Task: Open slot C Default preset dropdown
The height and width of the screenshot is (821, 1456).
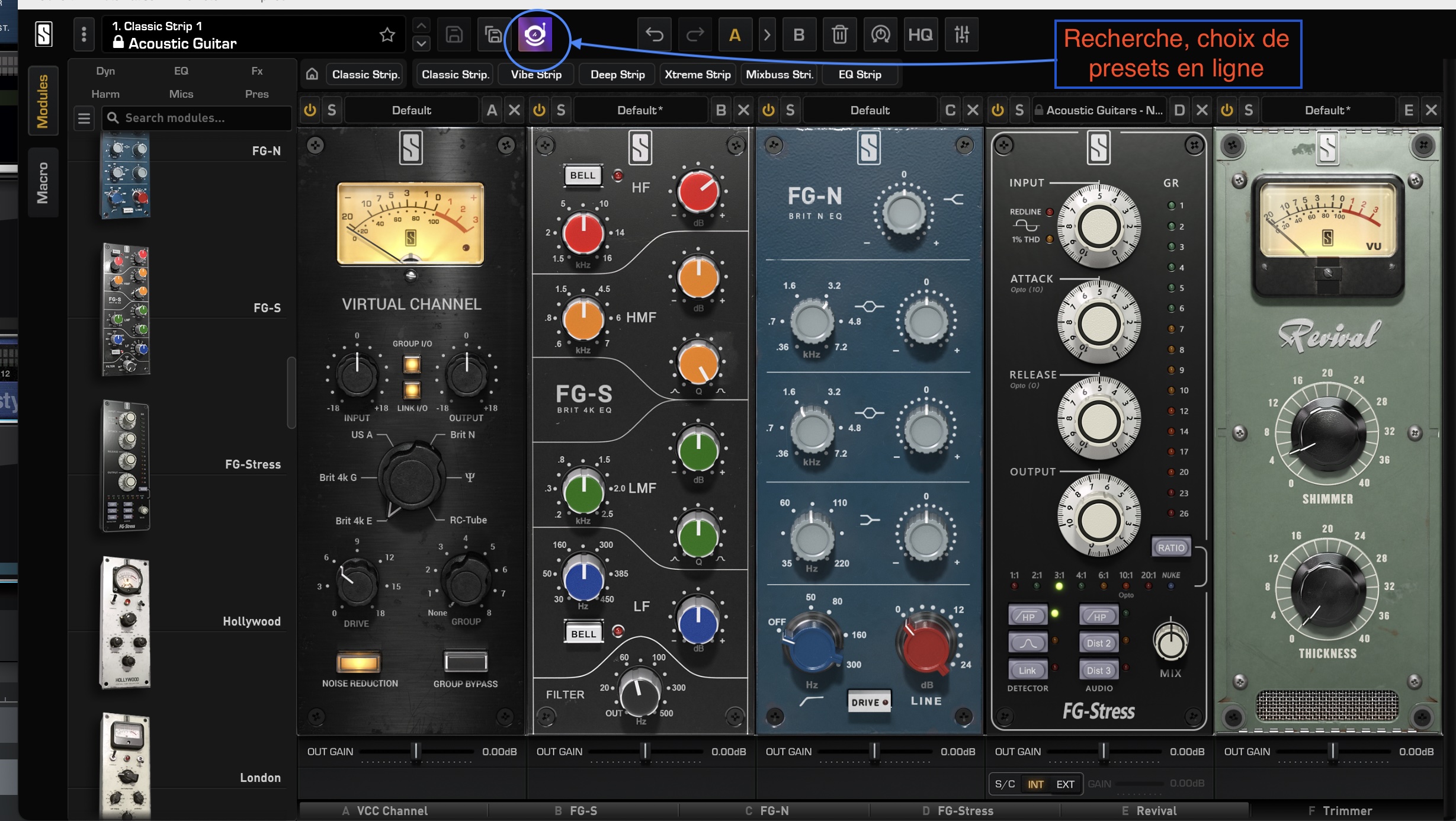Action: (x=870, y=110)
